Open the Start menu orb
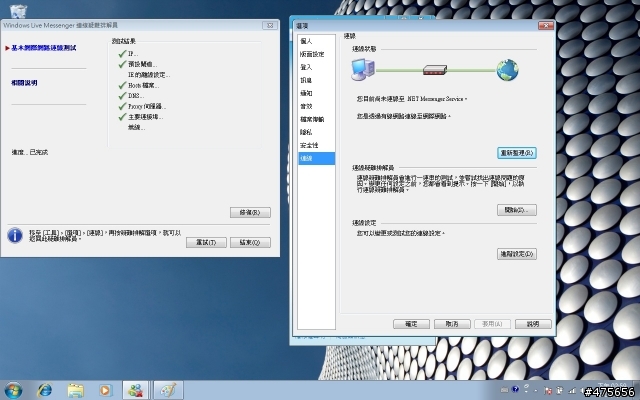Image resolution: width=640 pixels, height=400 pixels. coord(13,391)
